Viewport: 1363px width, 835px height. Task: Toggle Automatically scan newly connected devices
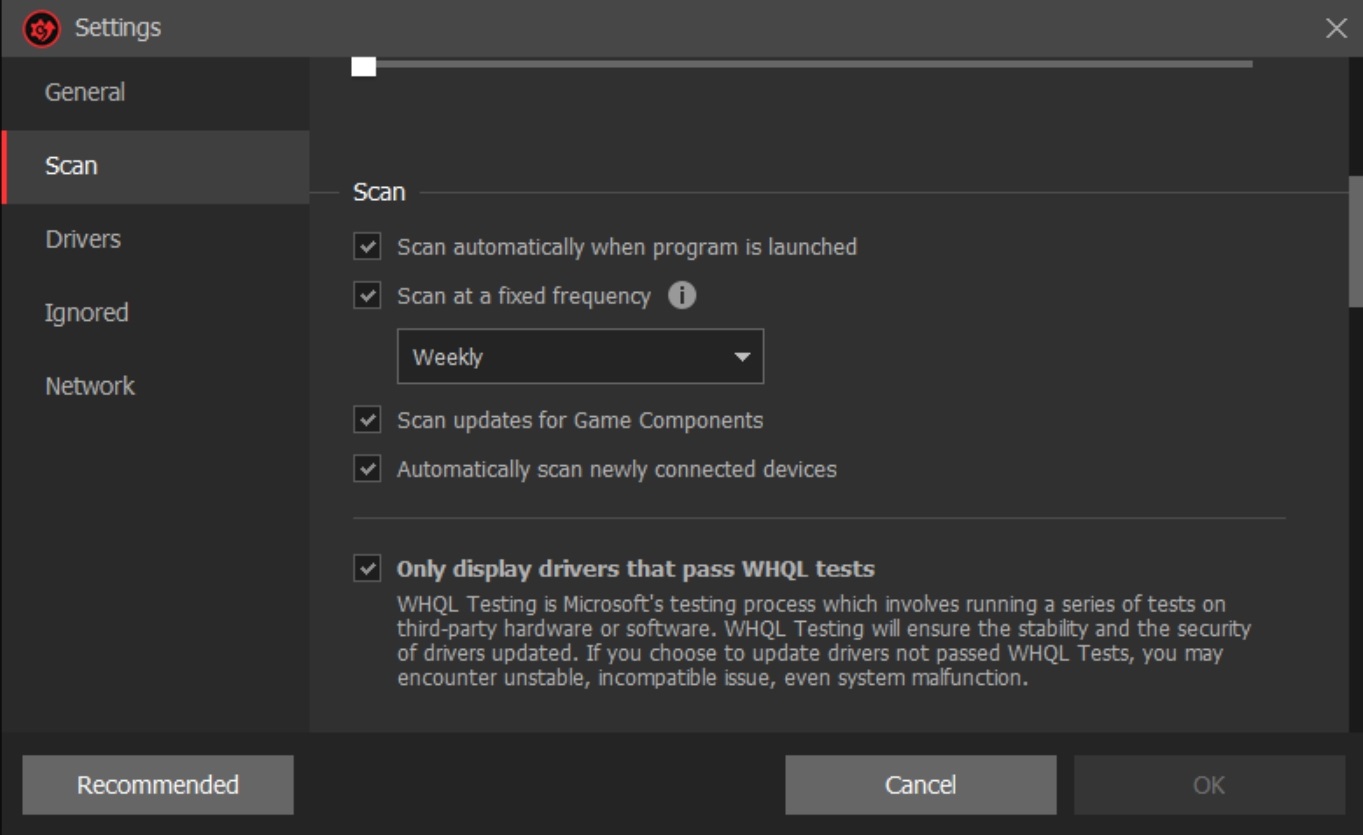tap(367, 469)
